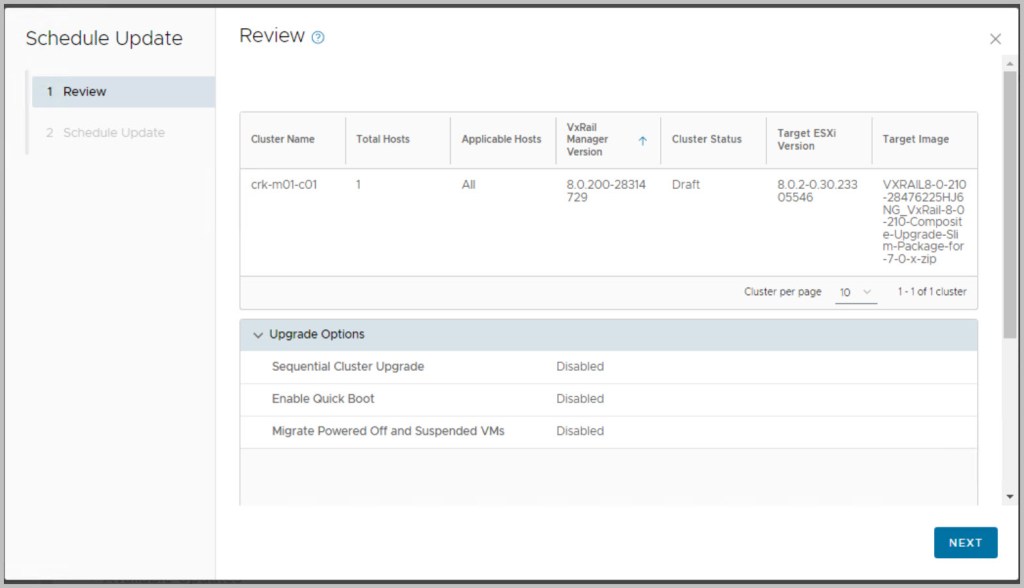Viewport: 1024px width, 588px height.
Task: Collapse the Upgrade Options section chevron
Action: (258, 335)
